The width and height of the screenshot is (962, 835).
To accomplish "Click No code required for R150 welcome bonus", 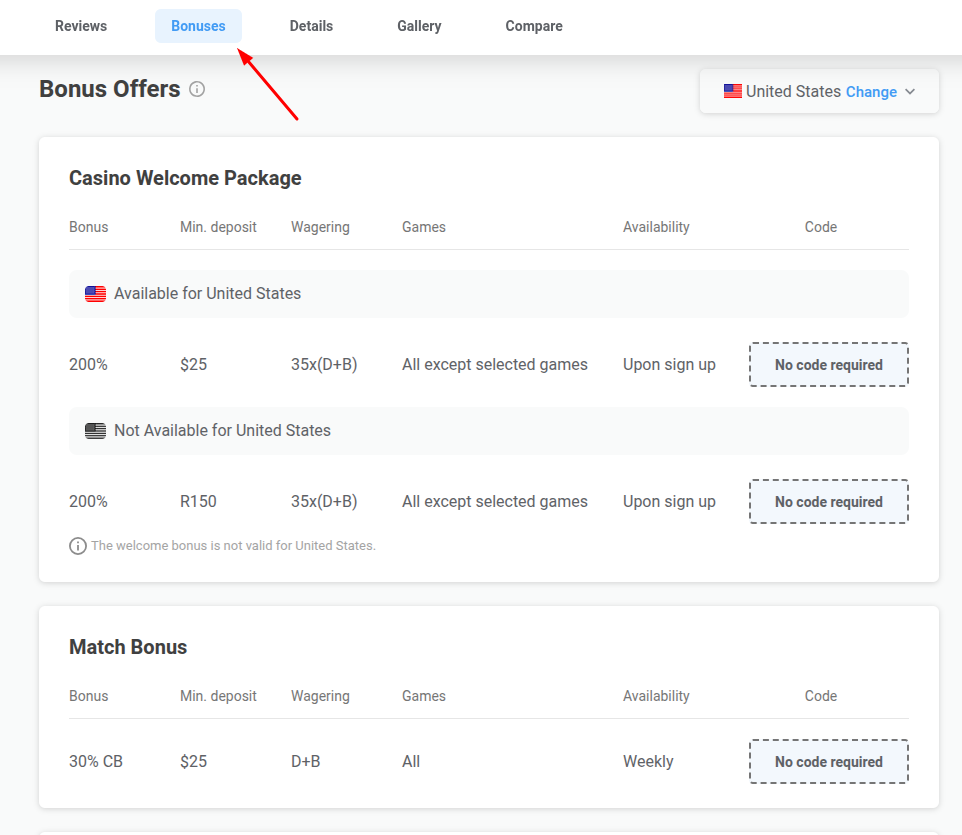I will pyautogui.click(x=828, y=502).
